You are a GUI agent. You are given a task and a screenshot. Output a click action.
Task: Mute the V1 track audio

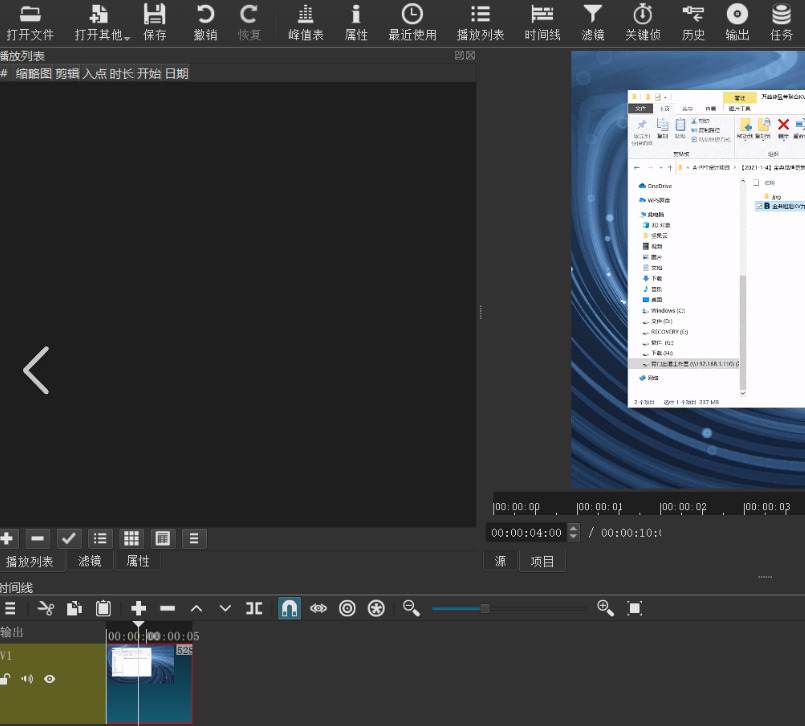click(x=27, y=679)
